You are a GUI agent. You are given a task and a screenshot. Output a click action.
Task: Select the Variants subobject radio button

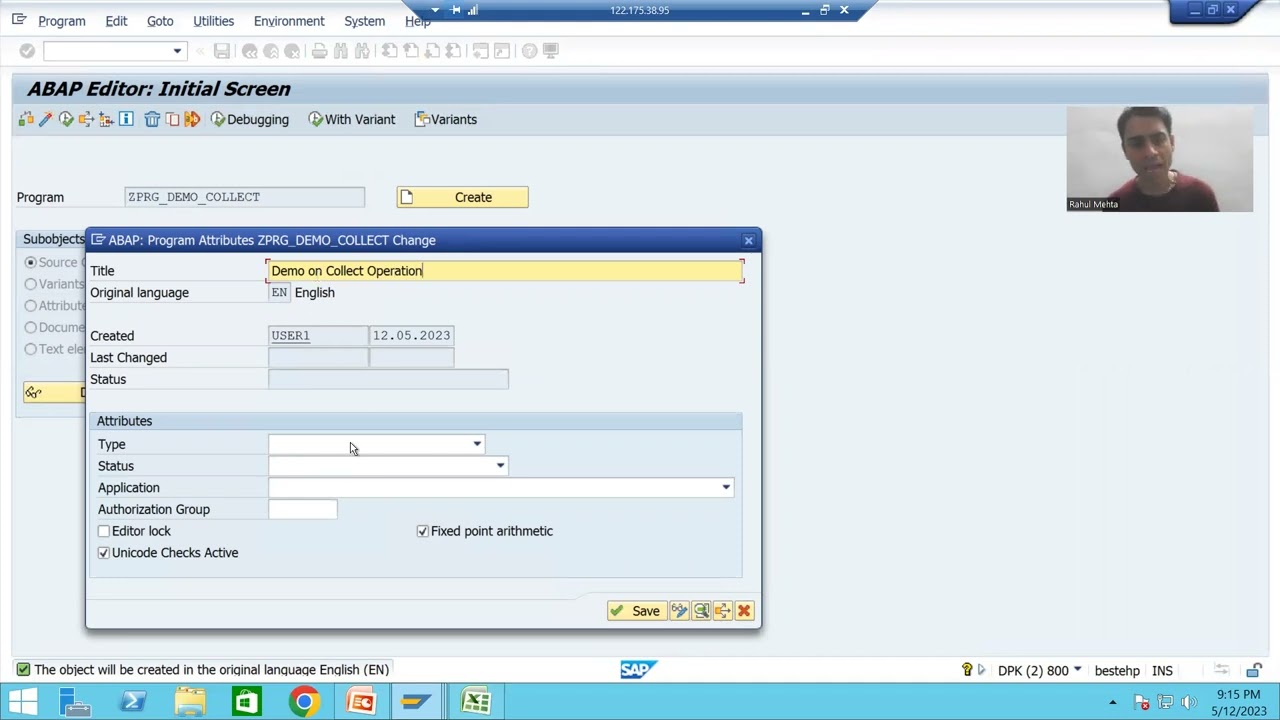pos(31,284)
